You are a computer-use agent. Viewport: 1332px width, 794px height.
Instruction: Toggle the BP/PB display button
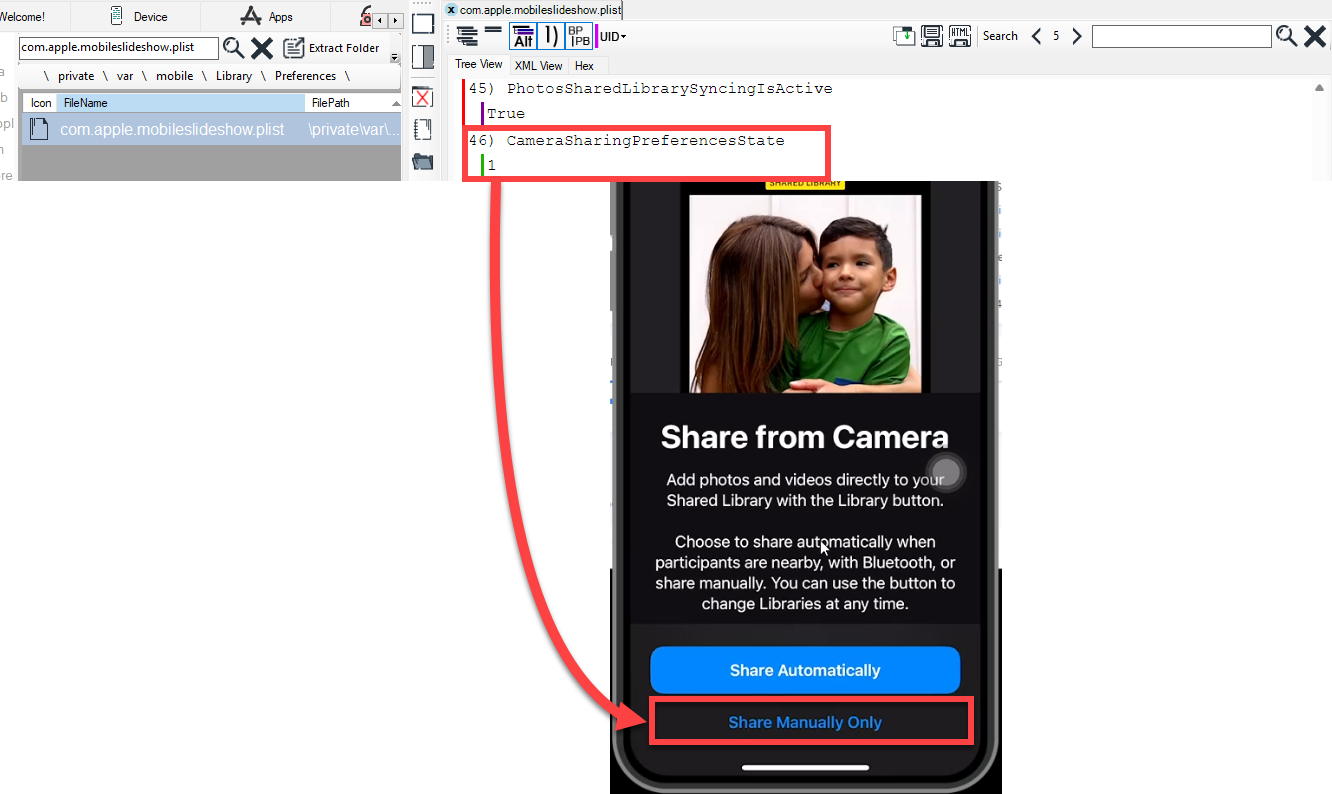[578, 37]
